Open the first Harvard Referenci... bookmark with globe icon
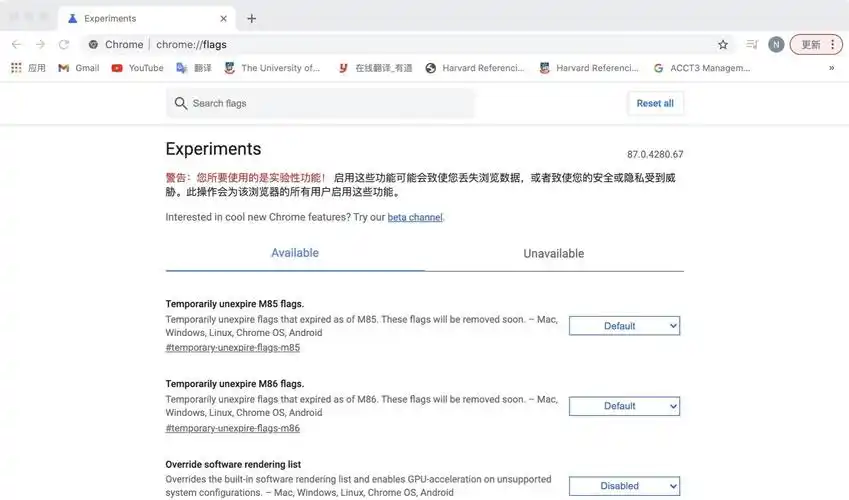Viewport: 849px width, 500px height. [x=475, y=68]
